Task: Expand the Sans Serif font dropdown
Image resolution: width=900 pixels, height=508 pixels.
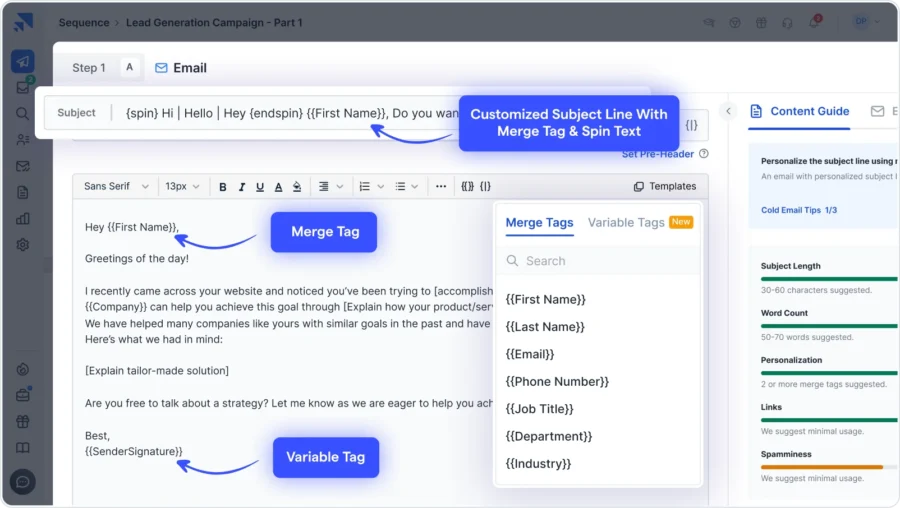Action: pos(116,187)
